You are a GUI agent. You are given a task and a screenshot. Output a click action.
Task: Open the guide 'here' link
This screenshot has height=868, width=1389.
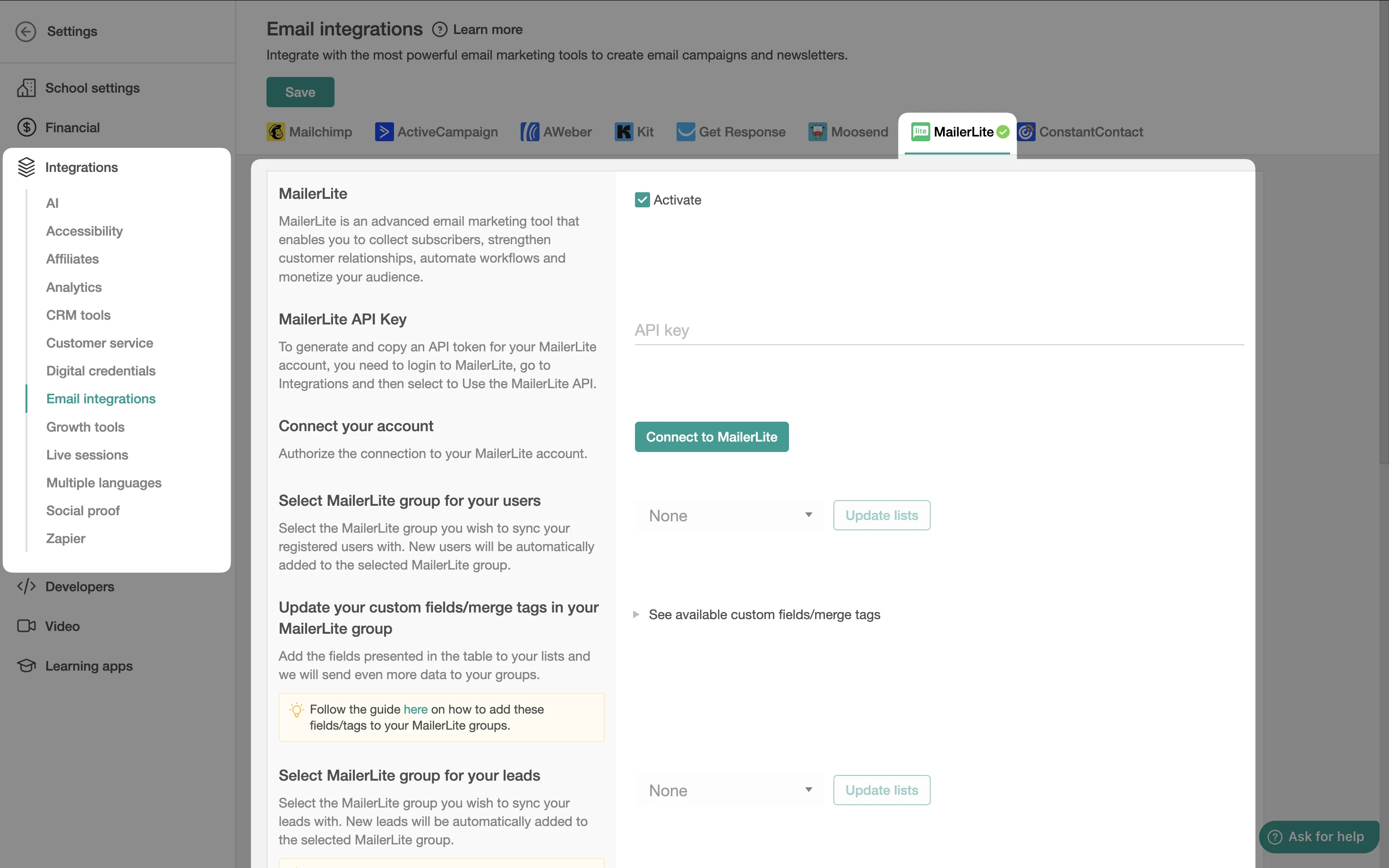[415, 709]
